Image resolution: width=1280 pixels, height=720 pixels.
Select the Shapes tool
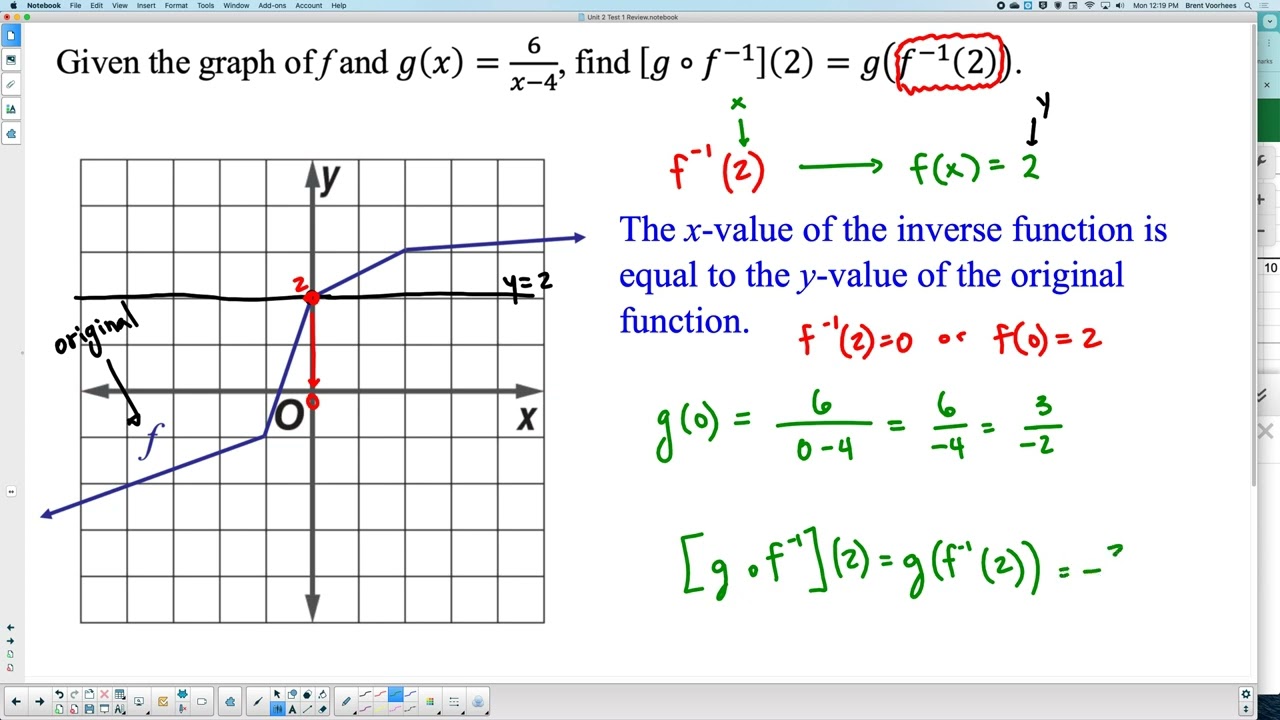click(x=292, y=694)
